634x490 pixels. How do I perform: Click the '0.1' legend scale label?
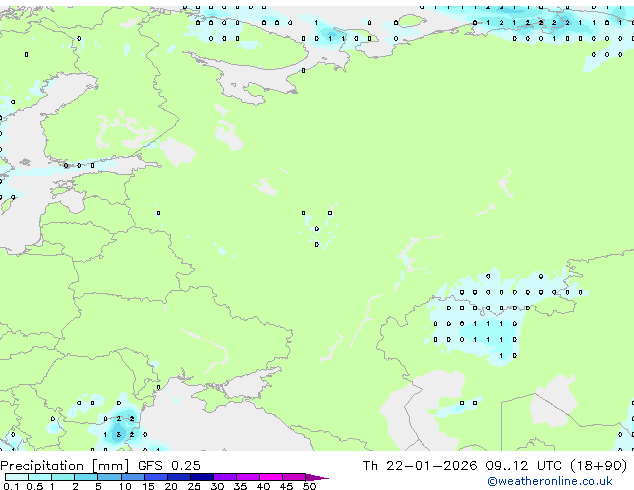tap(11, 486)
